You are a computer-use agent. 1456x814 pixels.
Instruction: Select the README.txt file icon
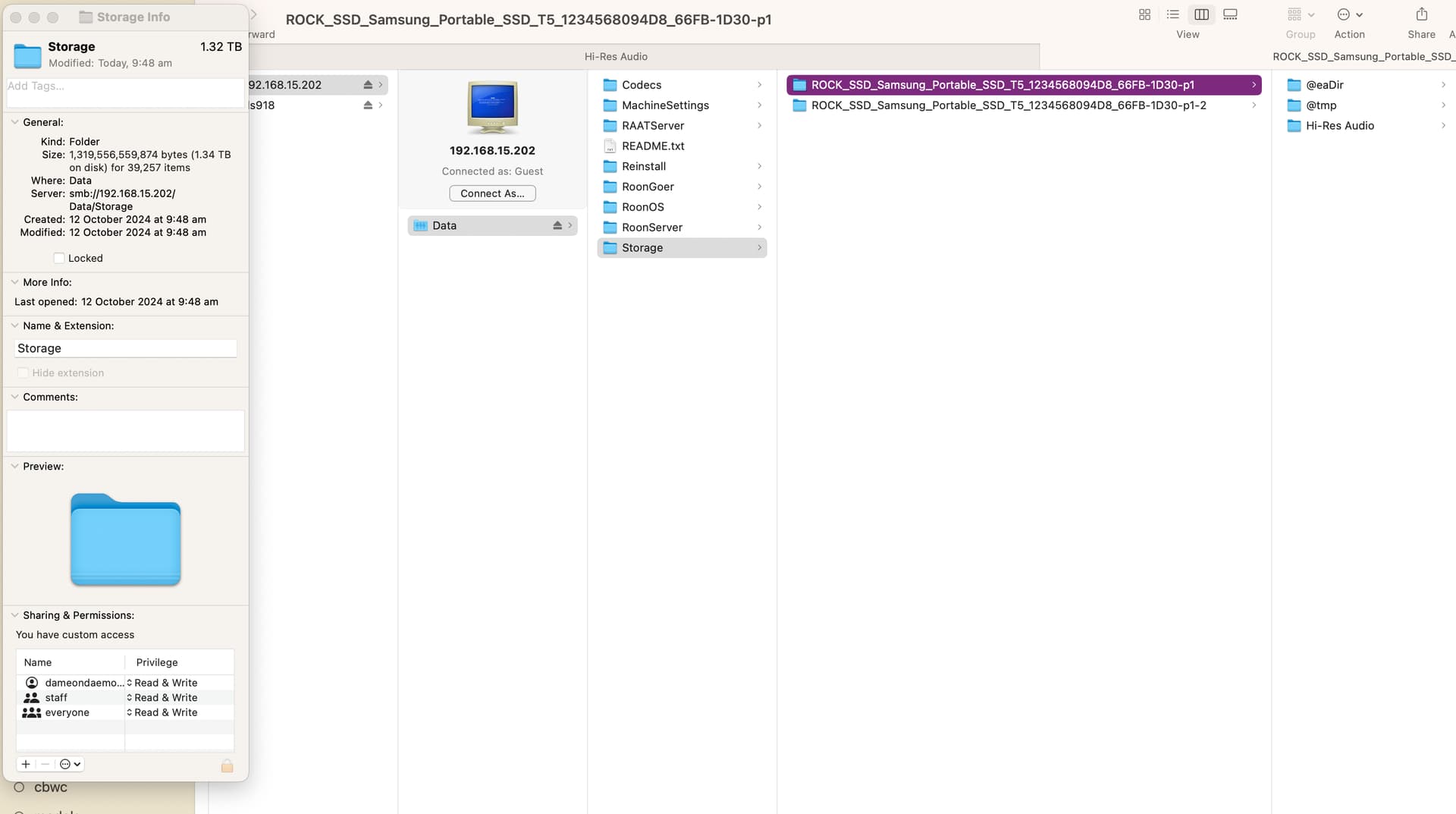(x=610, y=146)
